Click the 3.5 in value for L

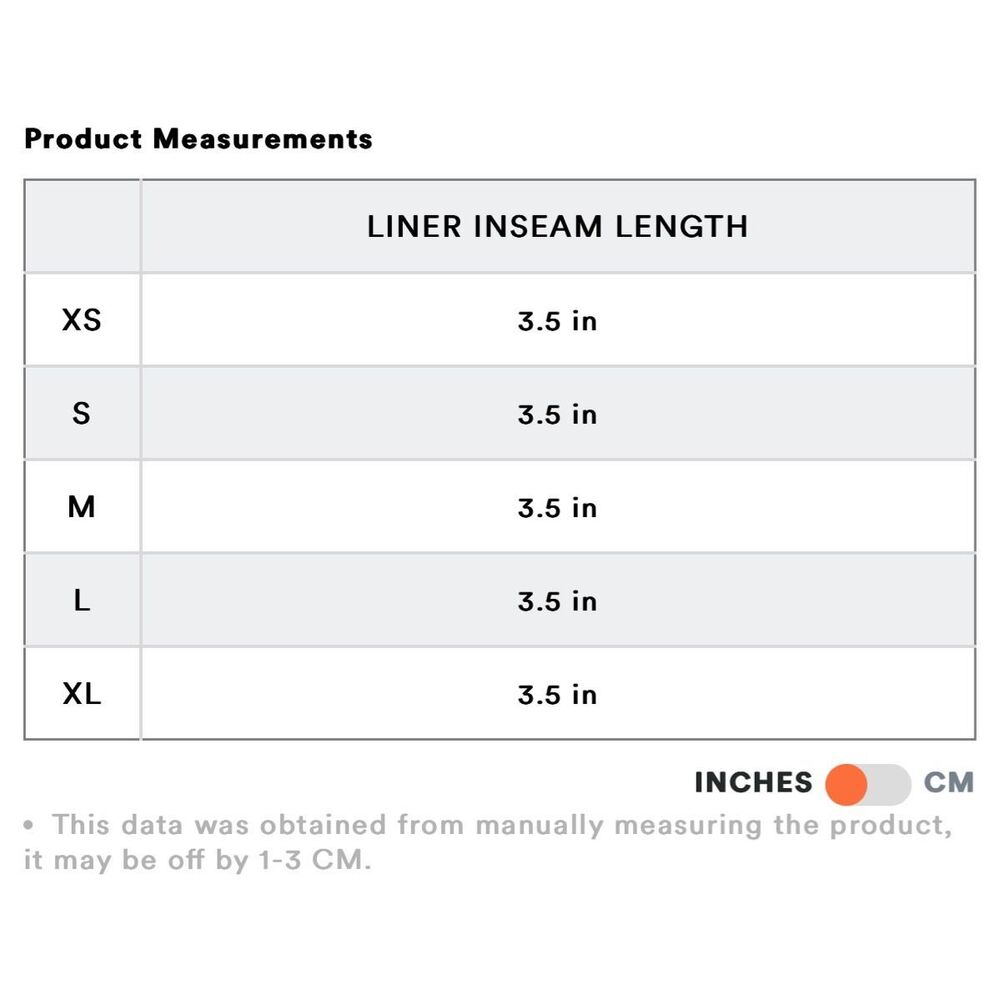tap(557, 601)
